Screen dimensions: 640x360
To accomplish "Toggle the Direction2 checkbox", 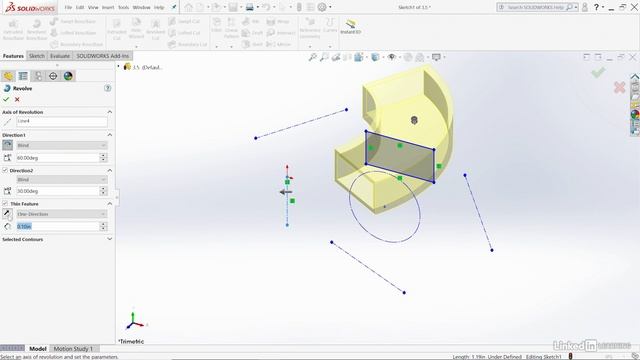I will 5,170.
